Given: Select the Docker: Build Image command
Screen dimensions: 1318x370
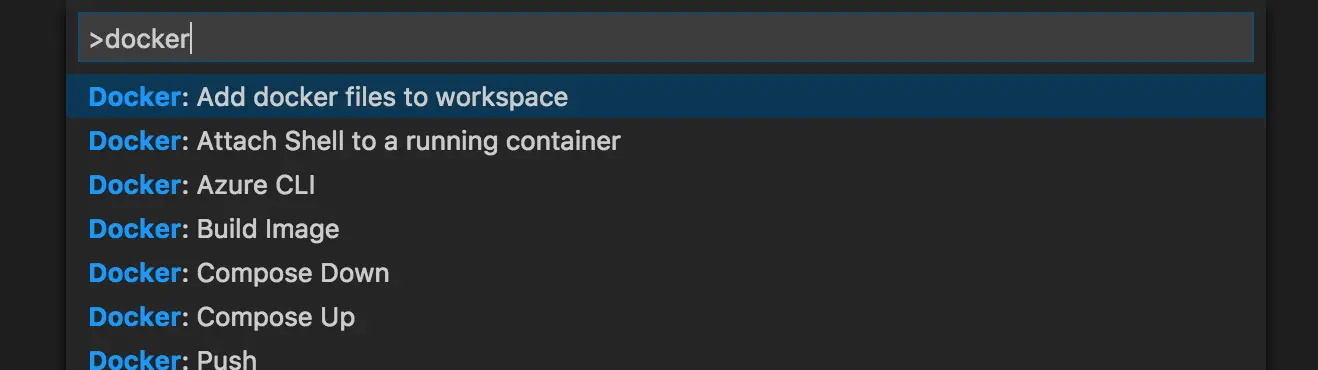Looking at the screenshot, I should point(666,229).
